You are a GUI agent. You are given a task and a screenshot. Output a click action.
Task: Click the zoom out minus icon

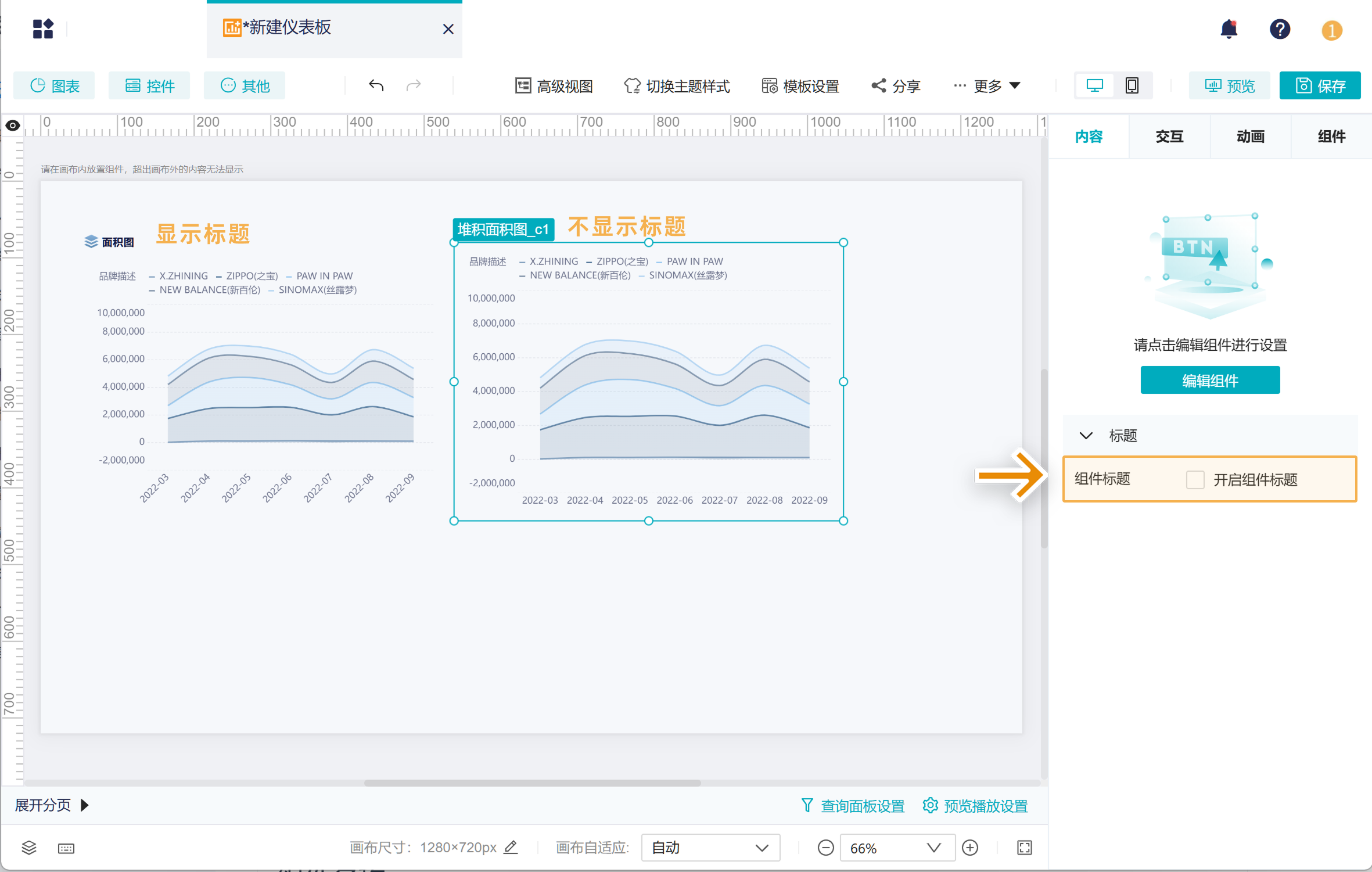[x=825, y=848]
